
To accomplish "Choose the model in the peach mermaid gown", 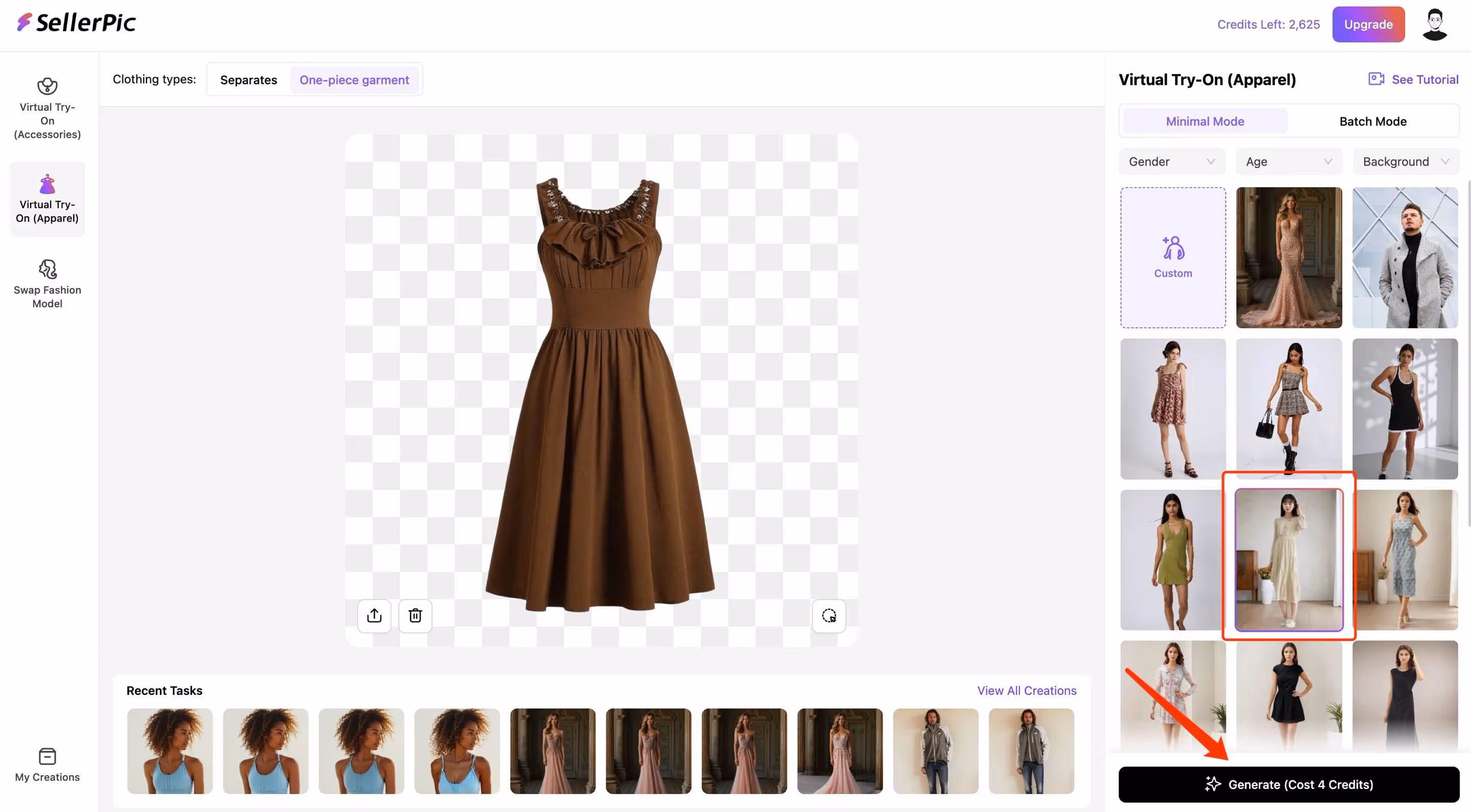I will click(1288, 257).
